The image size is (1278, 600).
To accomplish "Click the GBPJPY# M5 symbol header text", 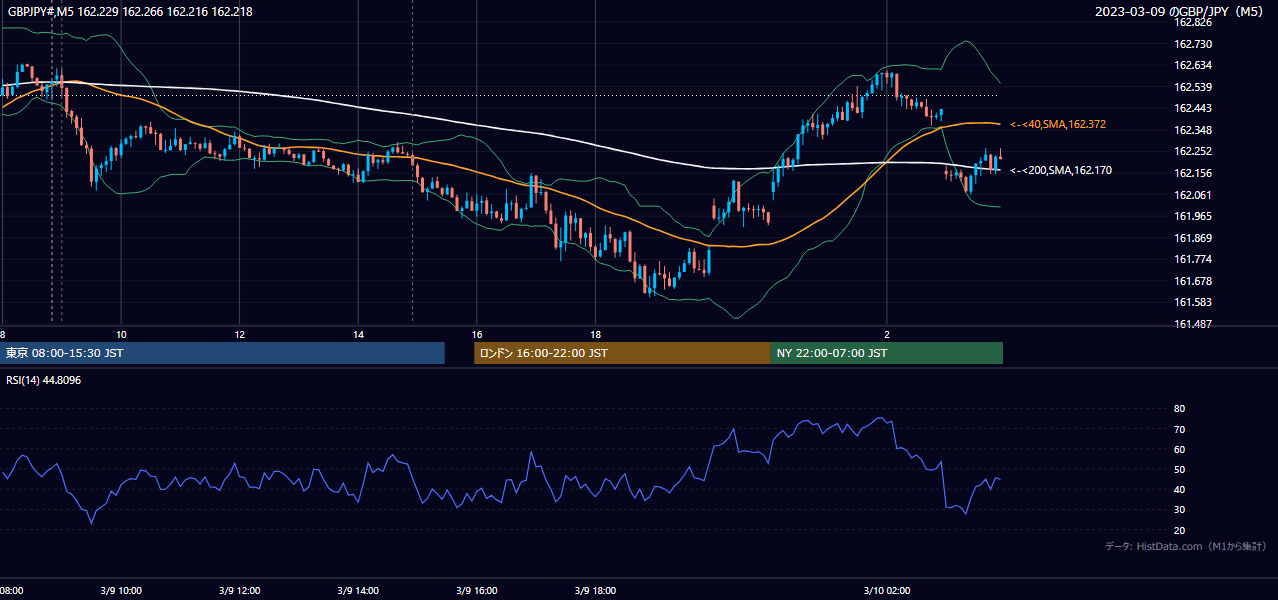I will point(129,11).
